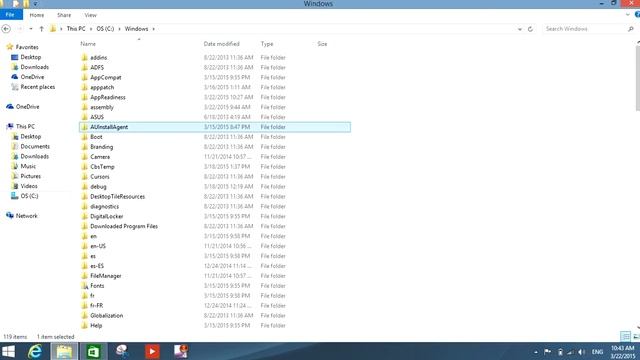Select This PC in navigation pane
640x360 pixels.
(x=25, y=127)
